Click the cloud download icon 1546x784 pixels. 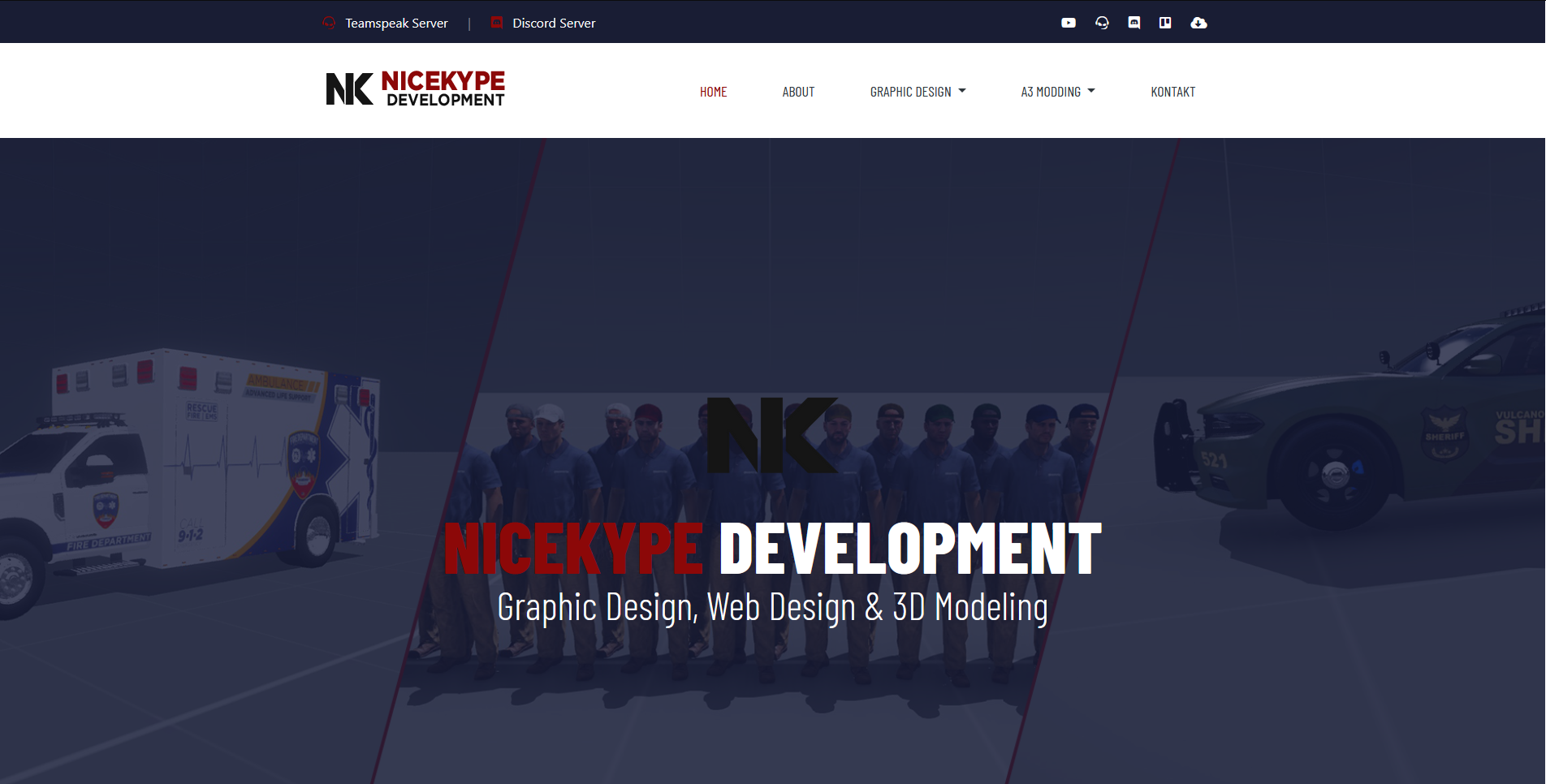(x=1198, y=23)
